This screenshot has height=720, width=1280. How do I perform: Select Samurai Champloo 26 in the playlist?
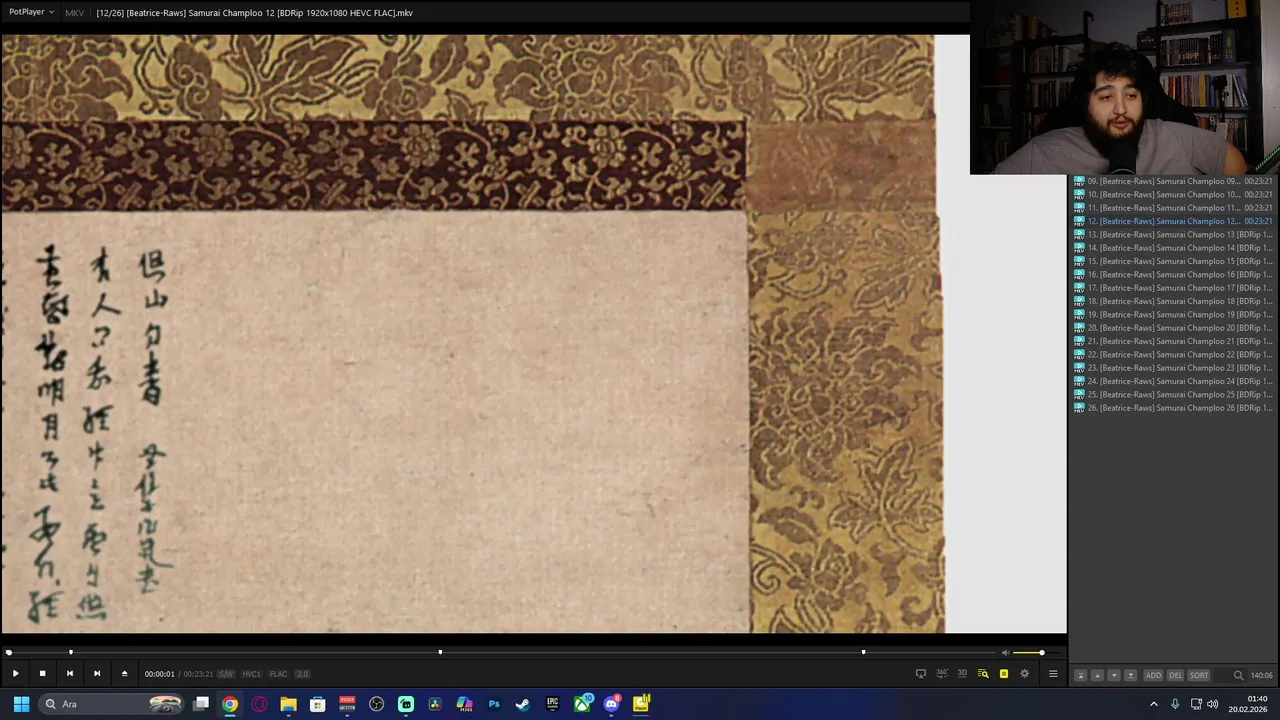1173,408
